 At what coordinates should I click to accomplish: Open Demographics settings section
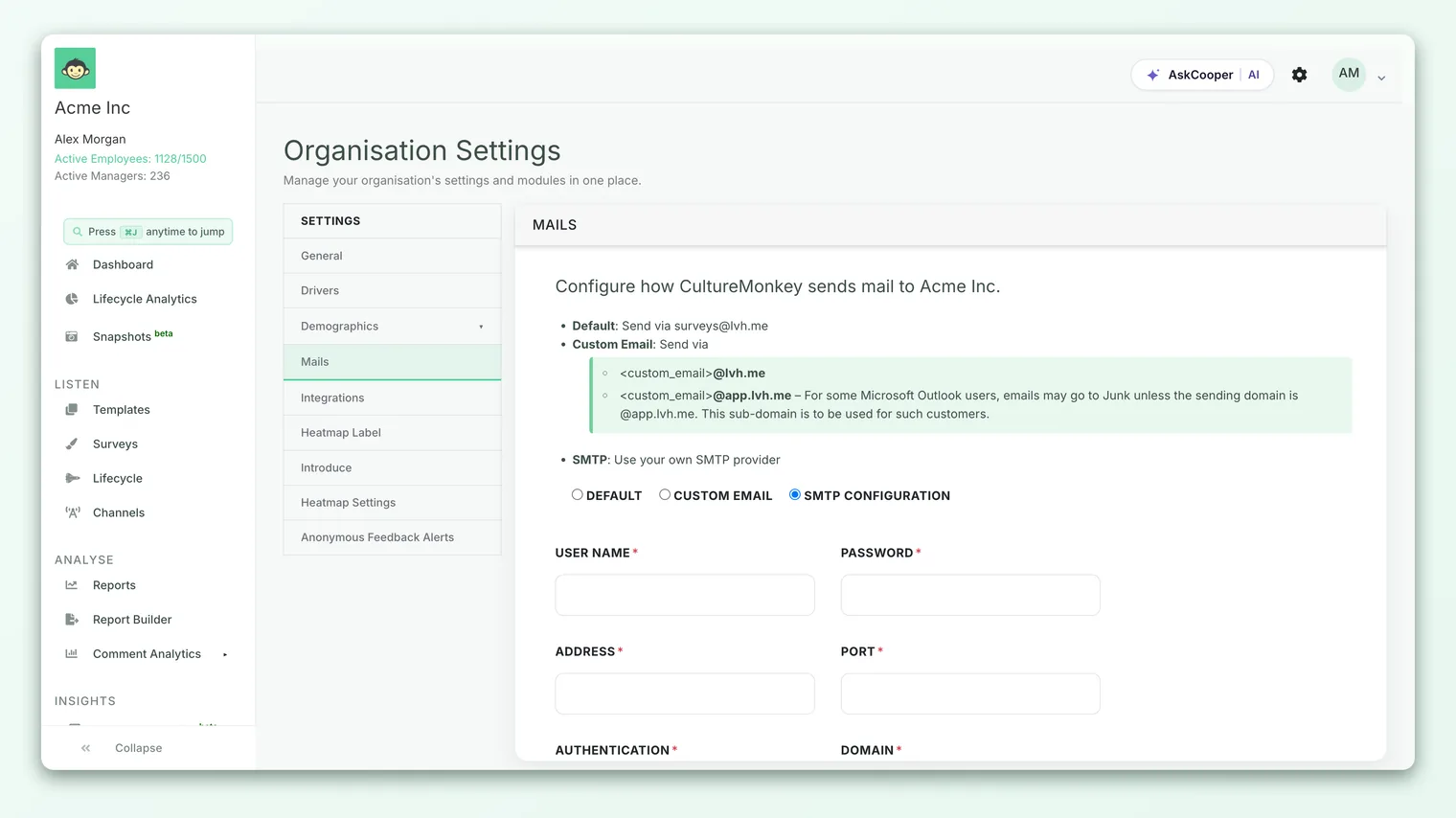[x=392, y=326]
